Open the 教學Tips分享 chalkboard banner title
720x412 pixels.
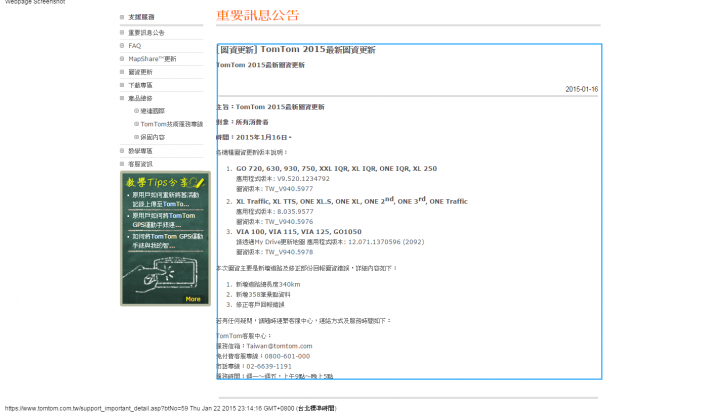(x=165, y=182)
